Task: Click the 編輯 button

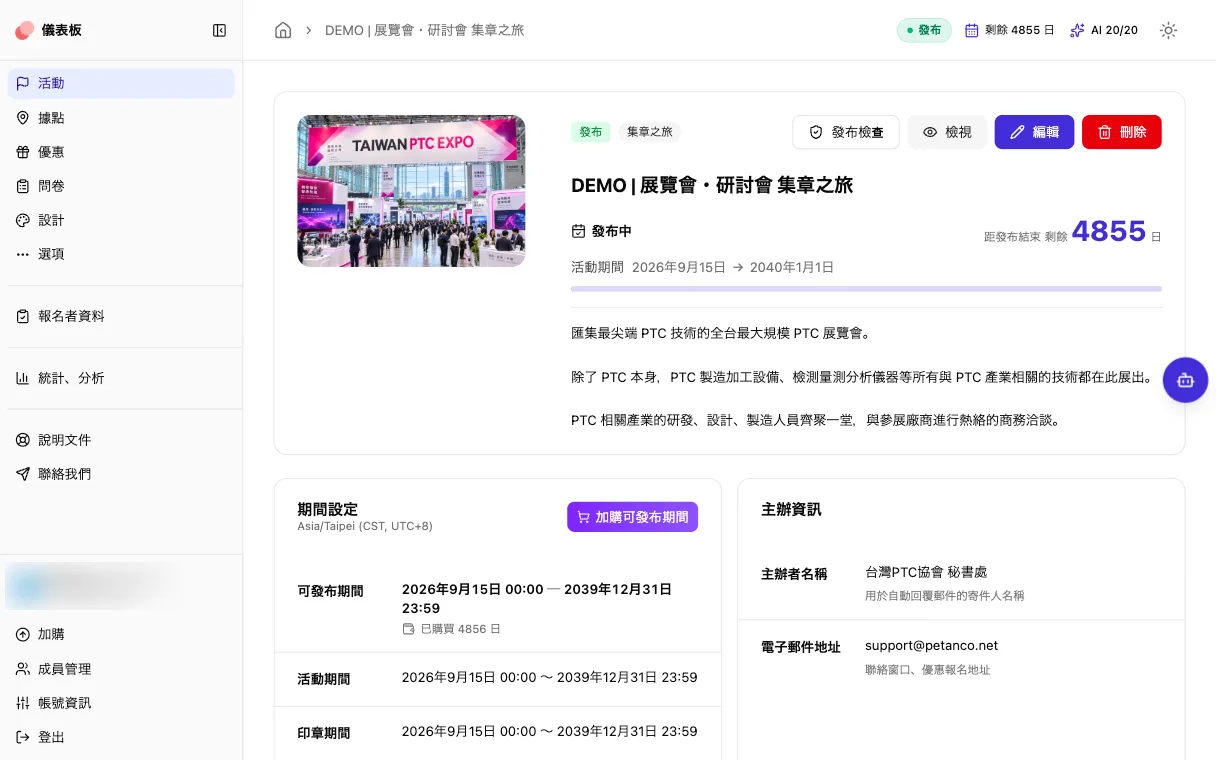Action: click(1034, 132)
